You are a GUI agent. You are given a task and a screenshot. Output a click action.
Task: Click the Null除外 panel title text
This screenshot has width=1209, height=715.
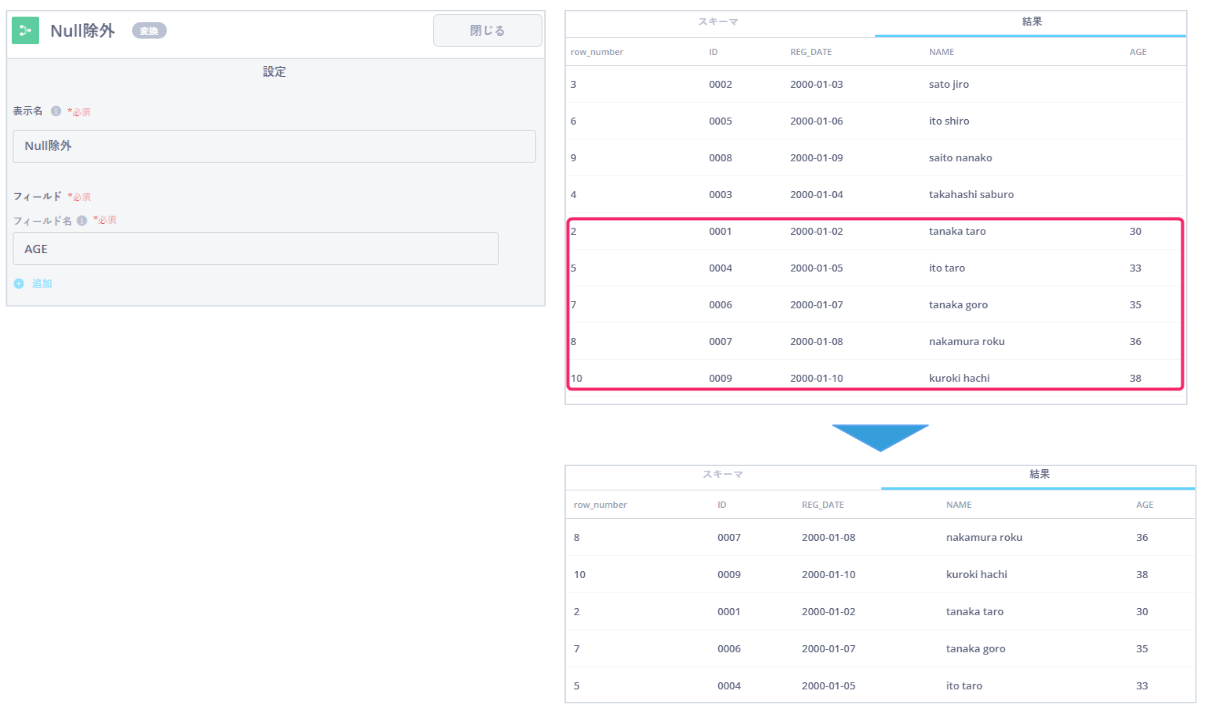[83, 31]
